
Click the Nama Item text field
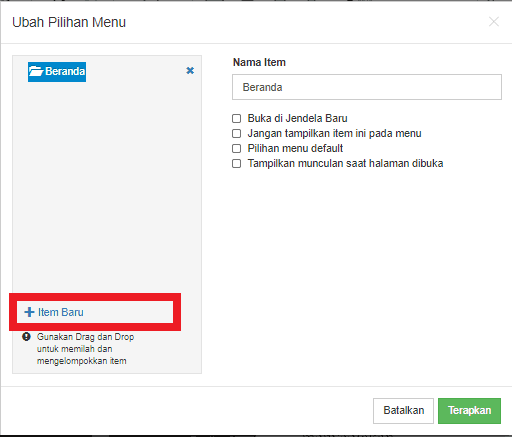click(x=367, y=87)
